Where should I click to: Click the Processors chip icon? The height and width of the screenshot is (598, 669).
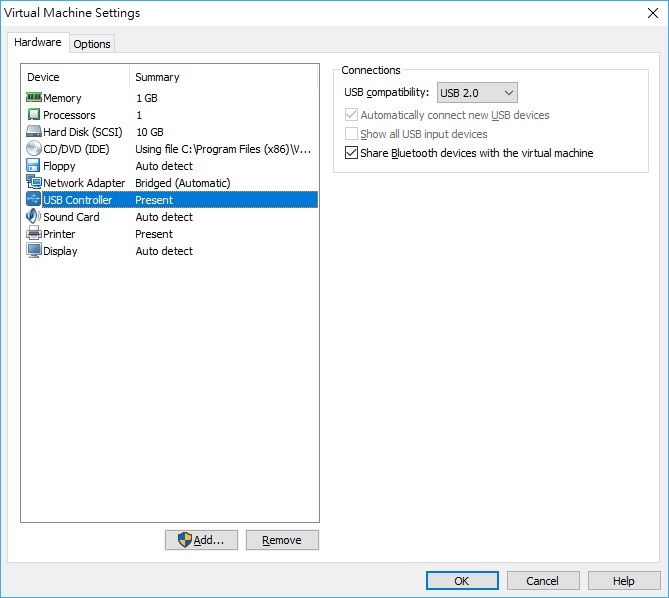tap(34, 115)
